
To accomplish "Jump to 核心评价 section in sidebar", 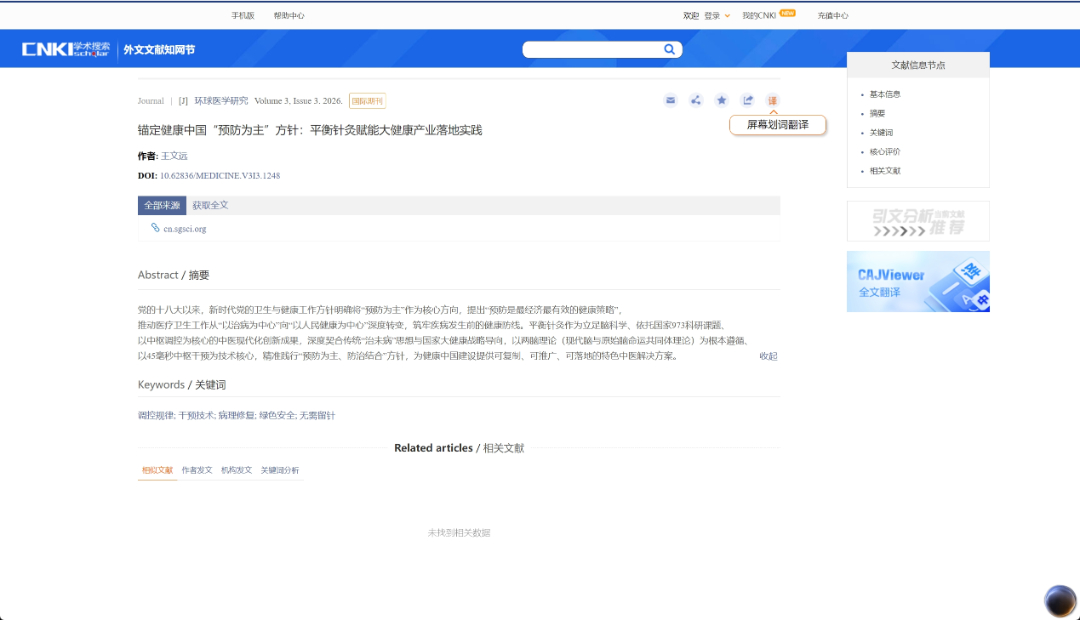I will click(x=884, y=152).
